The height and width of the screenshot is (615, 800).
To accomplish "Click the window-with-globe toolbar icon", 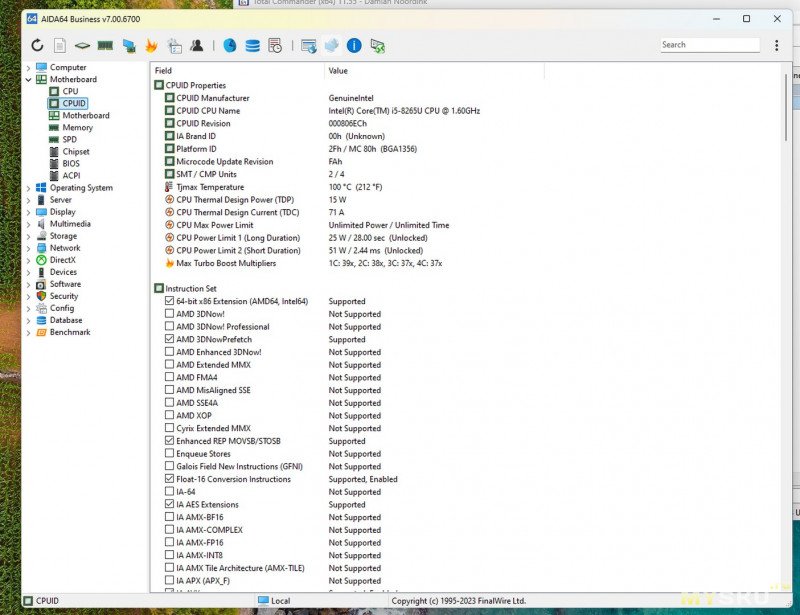I will [309, 46].
